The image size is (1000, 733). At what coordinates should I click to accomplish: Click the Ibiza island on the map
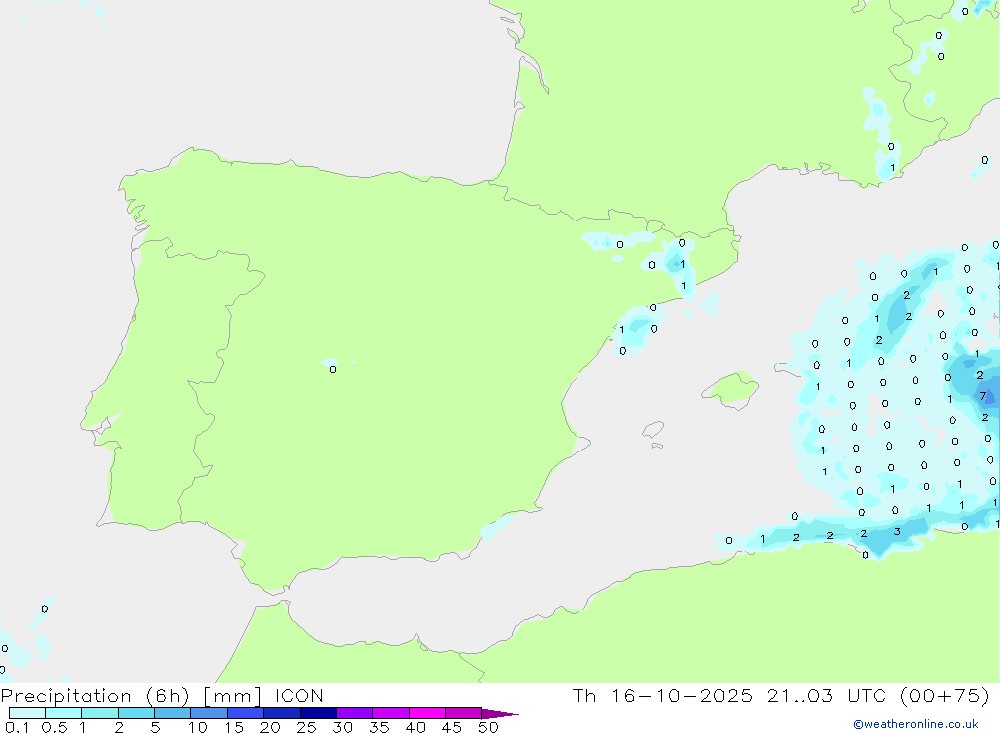point(653,430)
